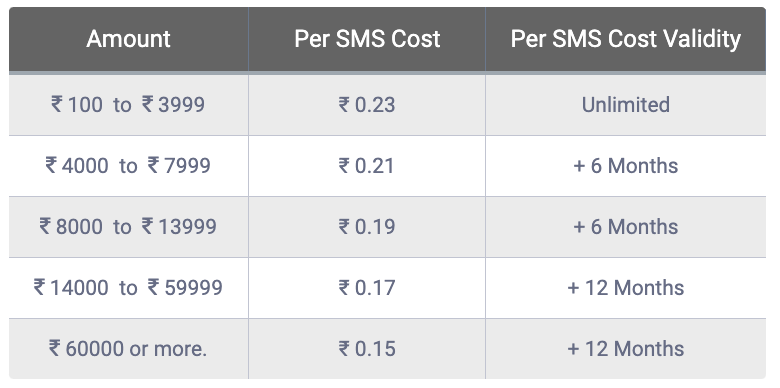The width and height of the screenshot is (780, 388).
Task: Click the ₹ 0.15 cost cell
Action: tap(367, 349)
